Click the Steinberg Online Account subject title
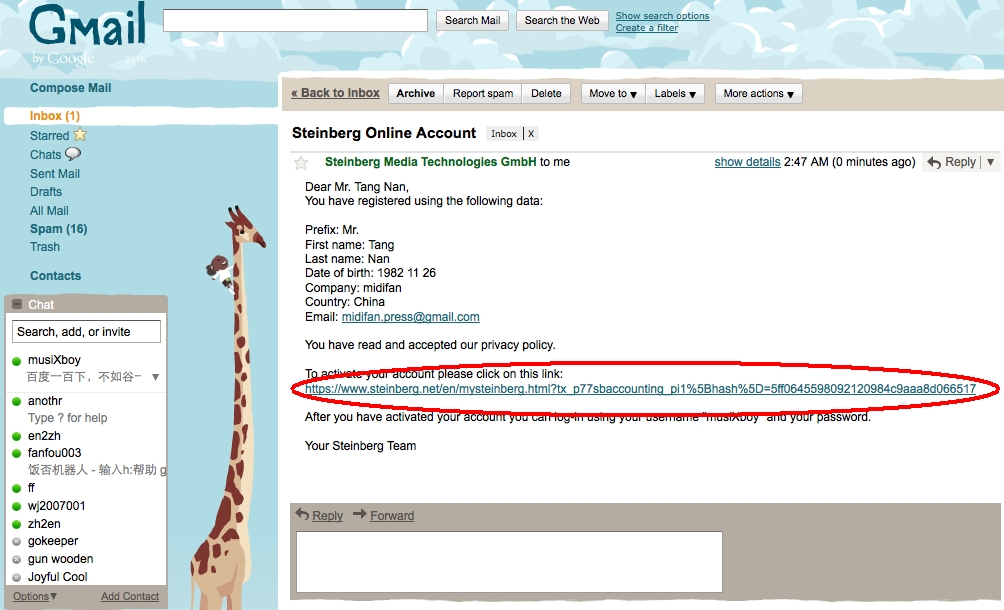 click(384, 133)
